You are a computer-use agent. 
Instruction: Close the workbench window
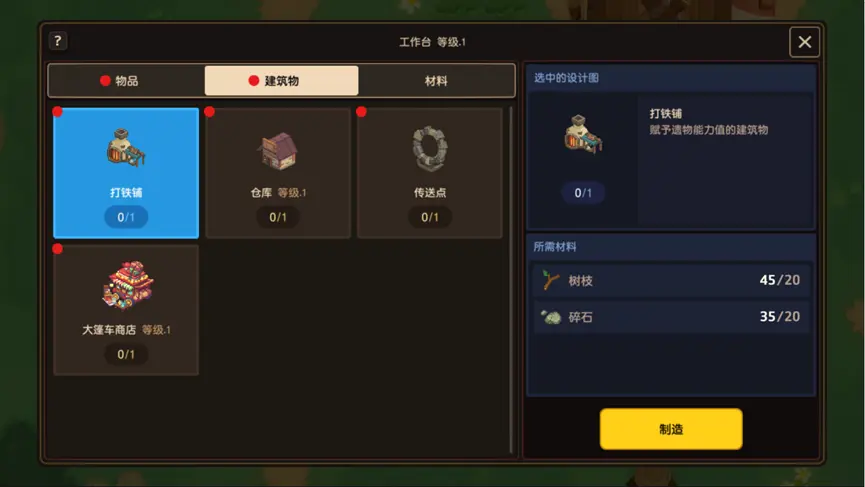click(x=804, y=42)
